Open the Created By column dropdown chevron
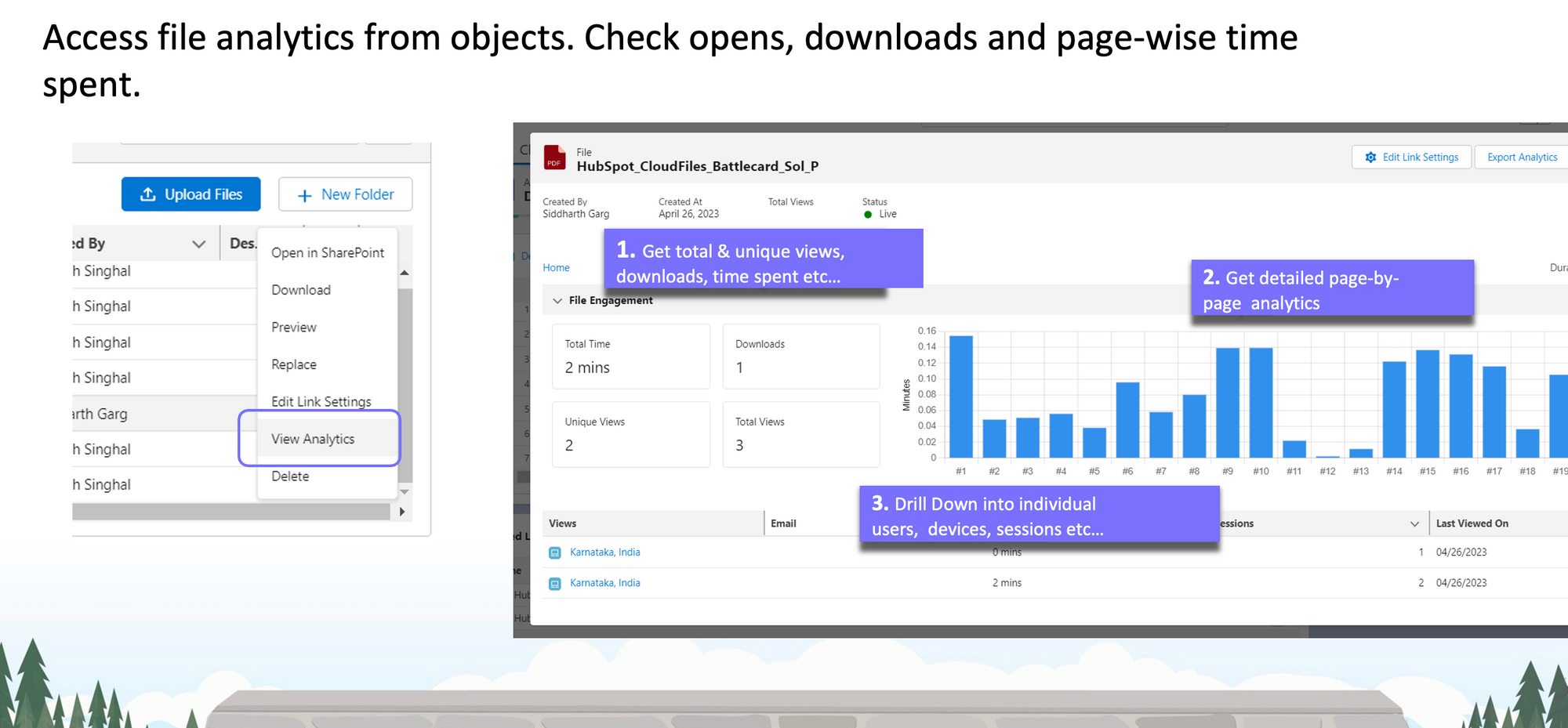The width and height of the screenshot is (1568, 728). [199, 244]
